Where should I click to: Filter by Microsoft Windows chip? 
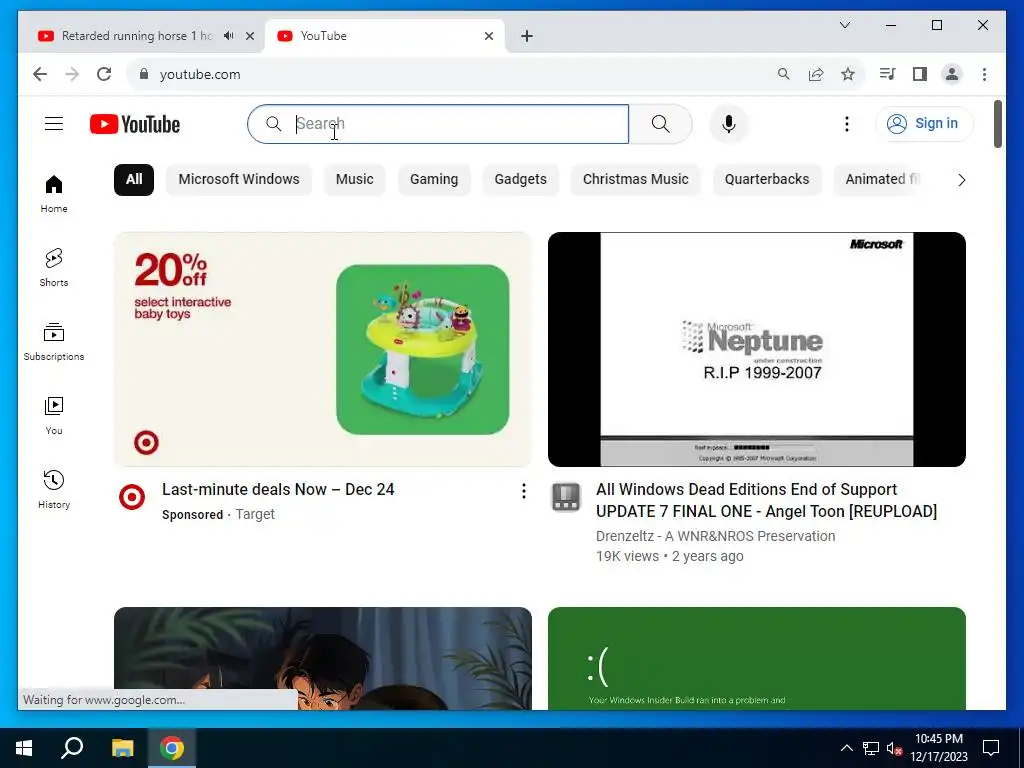pyautogui.click(x=239, y=180)
